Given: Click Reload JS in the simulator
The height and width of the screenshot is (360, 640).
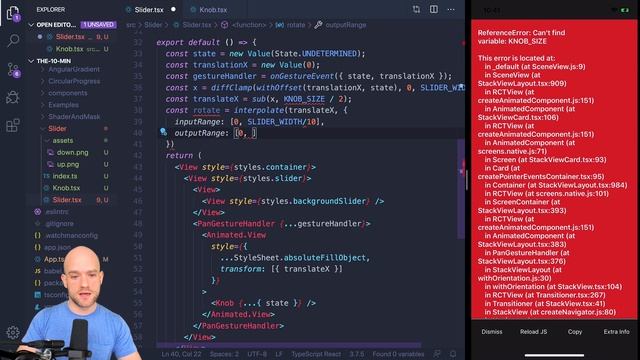Looking at the screenshot, I should click(x=533, y=332).
